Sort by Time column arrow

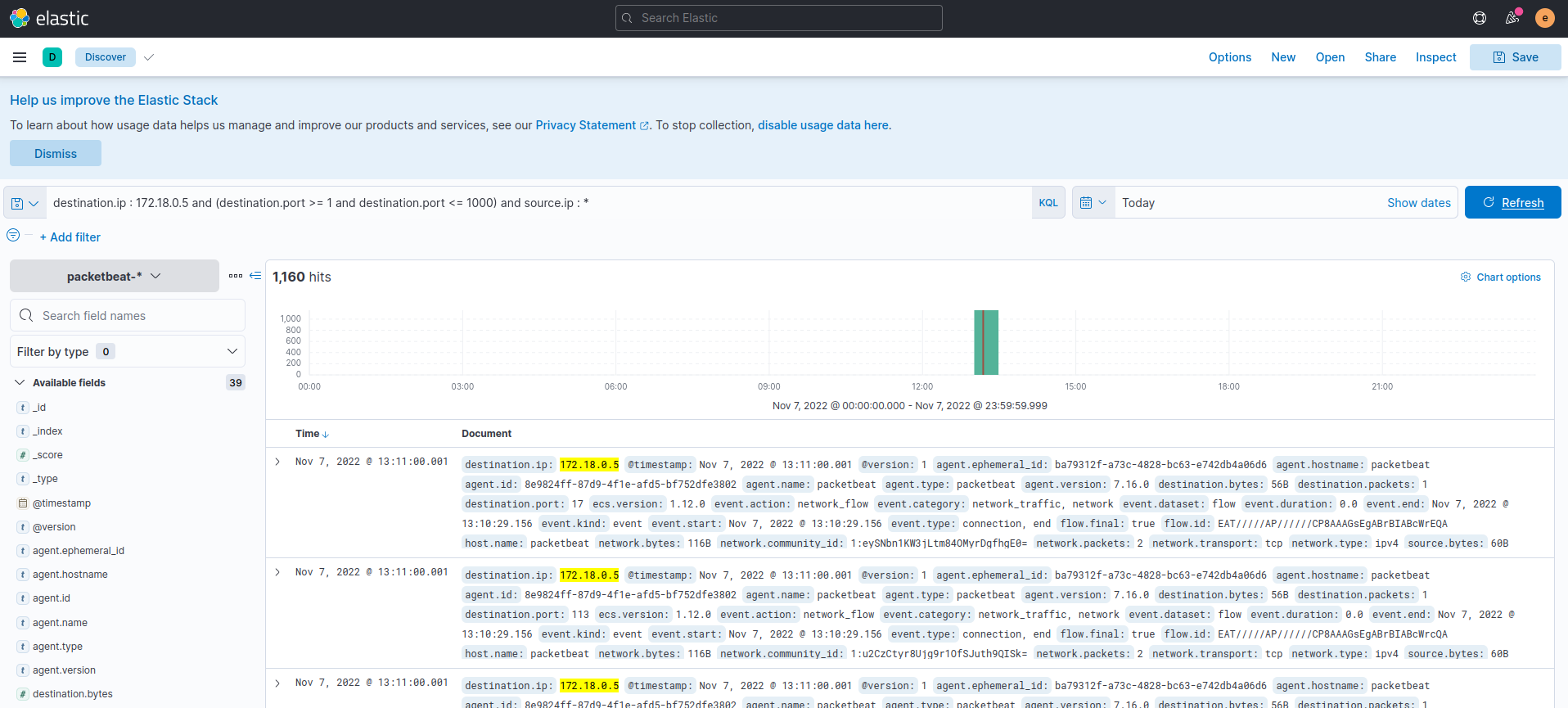(x=326, y=435)
